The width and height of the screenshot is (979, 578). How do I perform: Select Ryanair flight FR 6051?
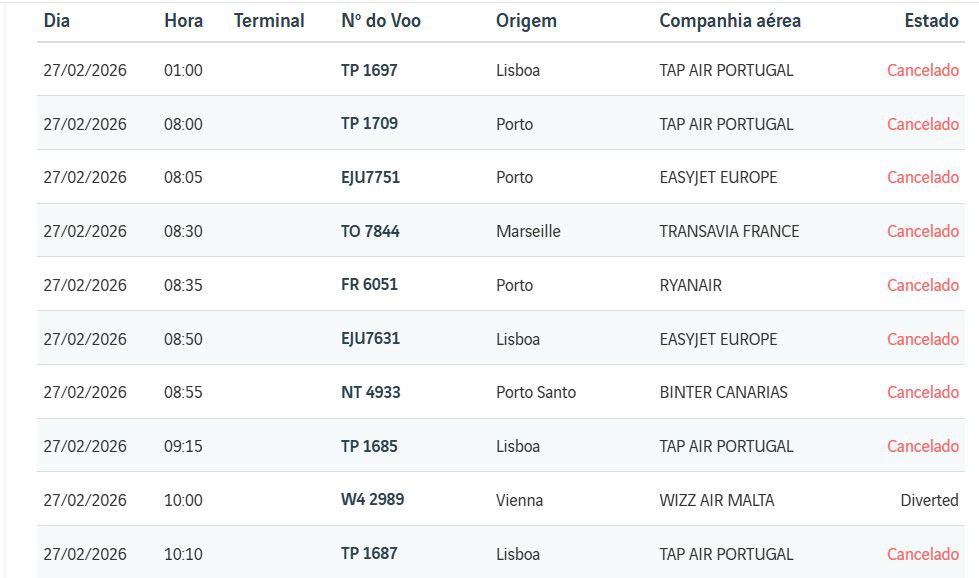coord(369,285)
